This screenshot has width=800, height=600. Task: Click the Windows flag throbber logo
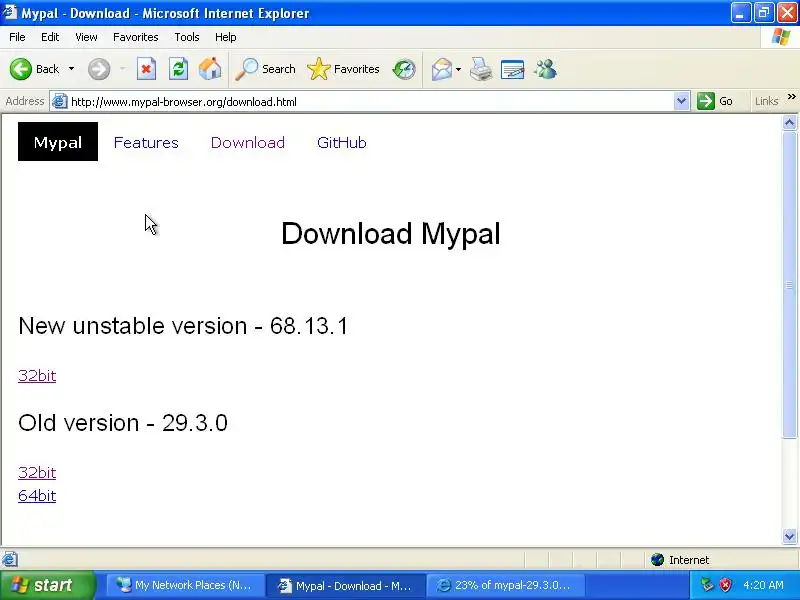[x=781, y=37]
